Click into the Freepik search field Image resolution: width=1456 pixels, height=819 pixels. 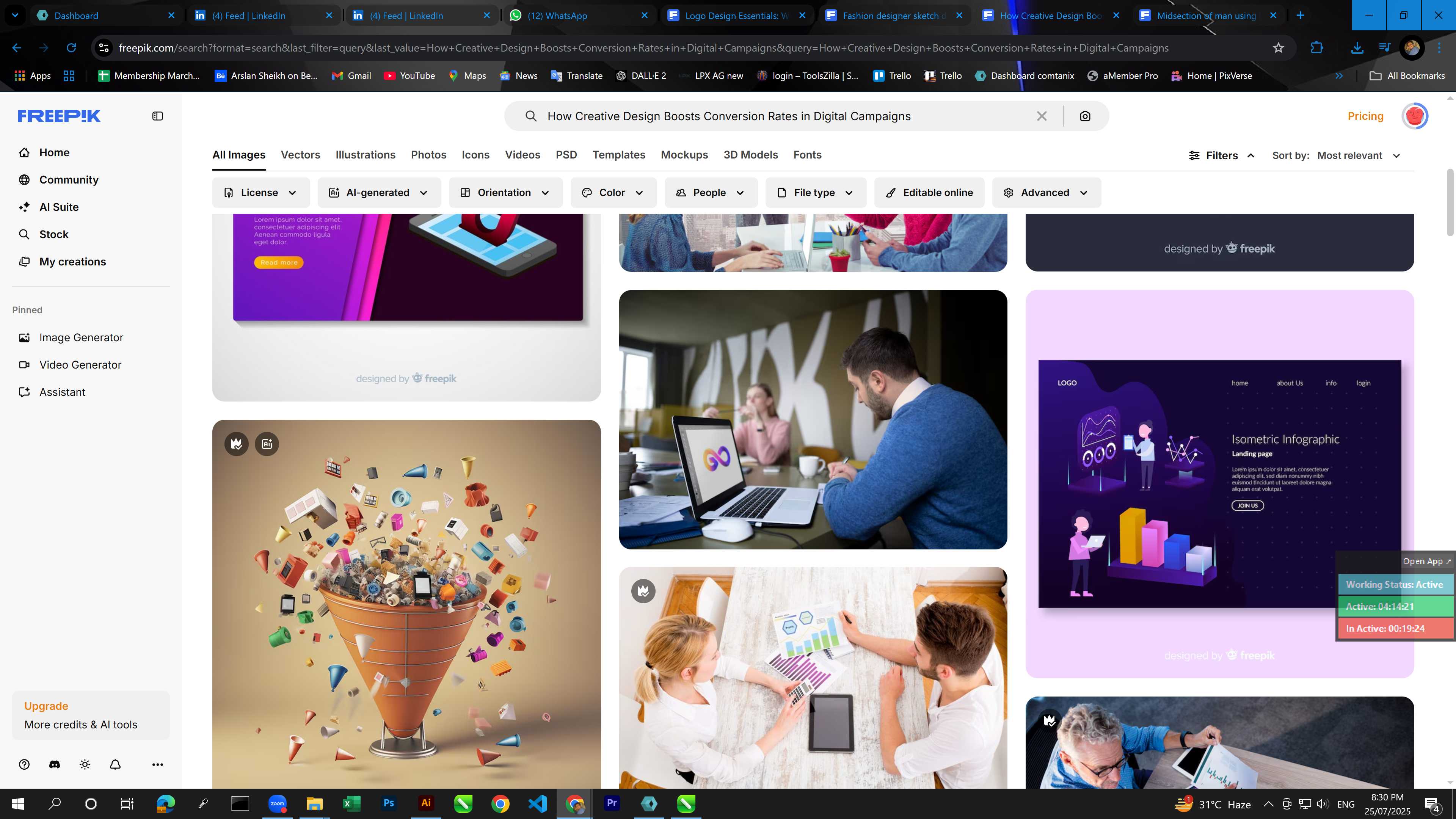pyautogui.click(x=786, y=116)
